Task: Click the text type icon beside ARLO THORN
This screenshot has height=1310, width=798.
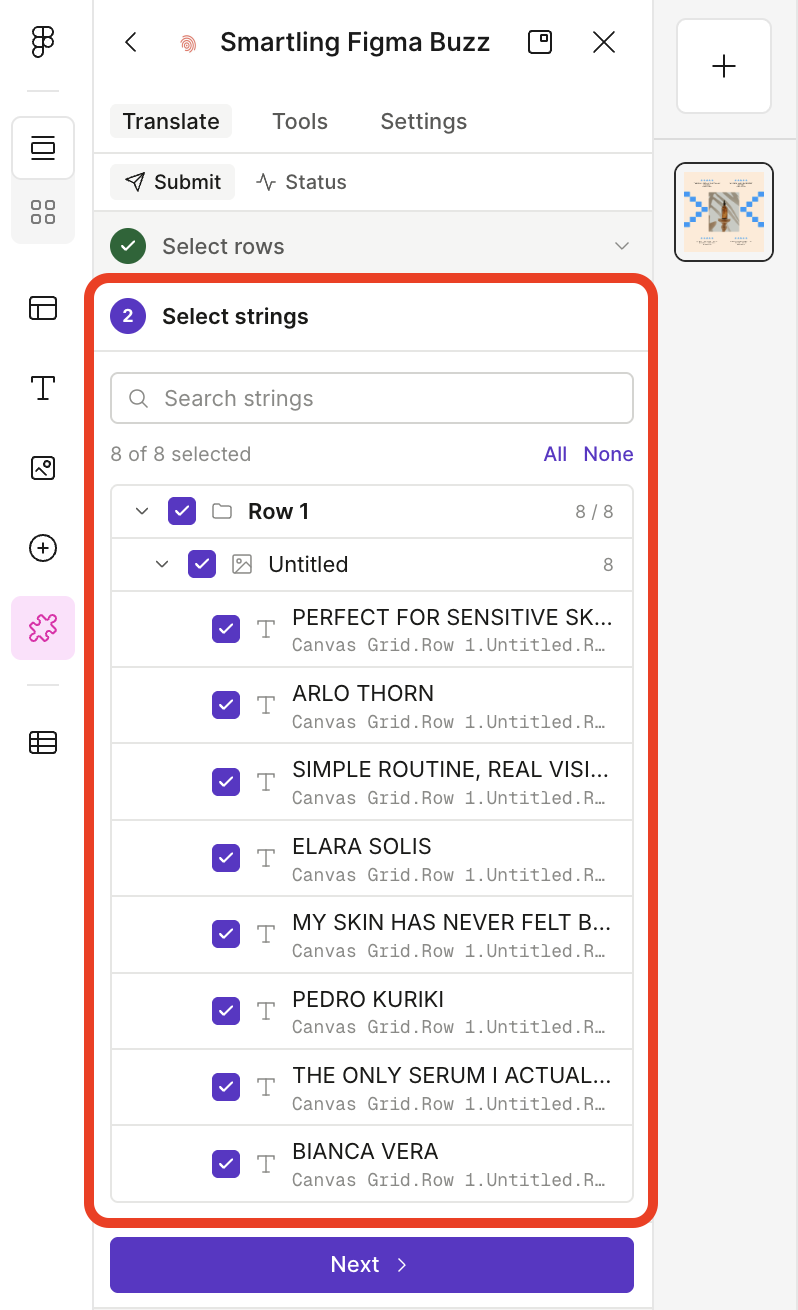Action: click(x=266, y=705)
